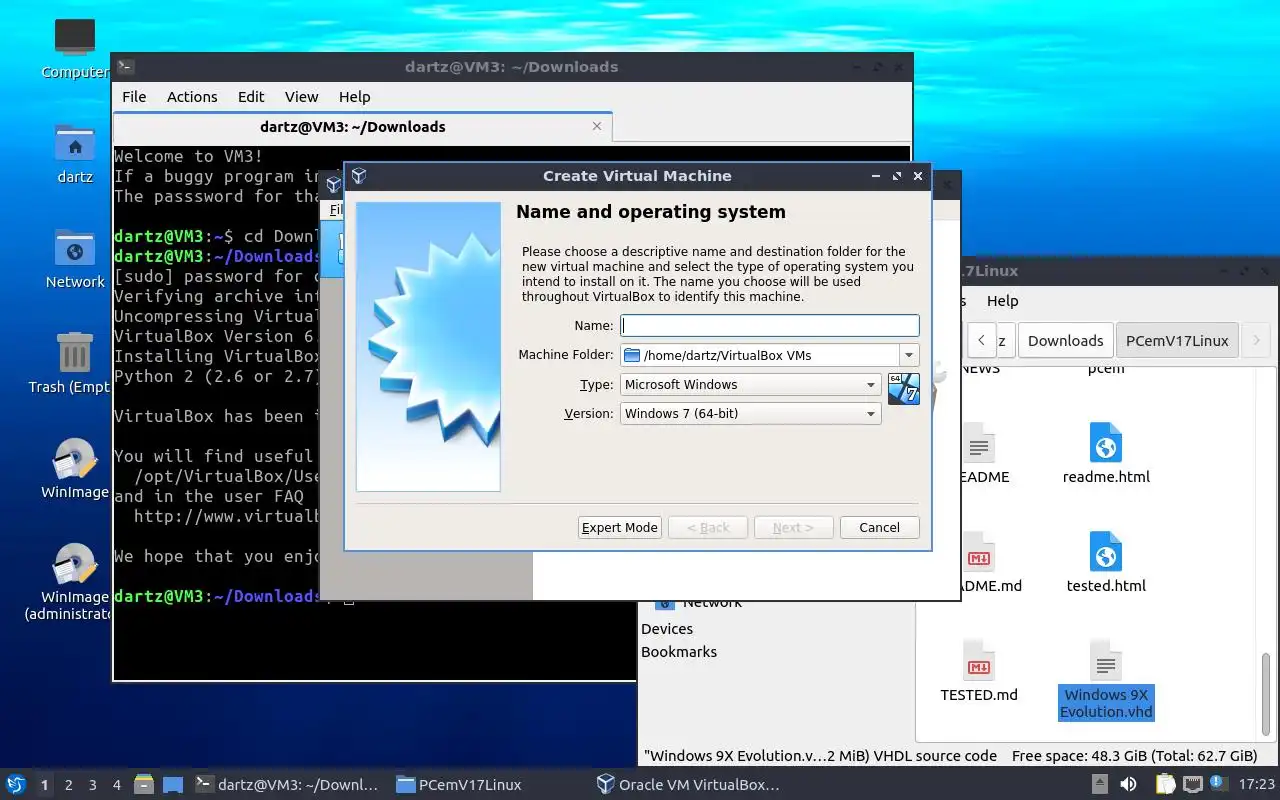Click the eject removable media tray icon
Screen dimensions: 1280x800
(1100, 785)
